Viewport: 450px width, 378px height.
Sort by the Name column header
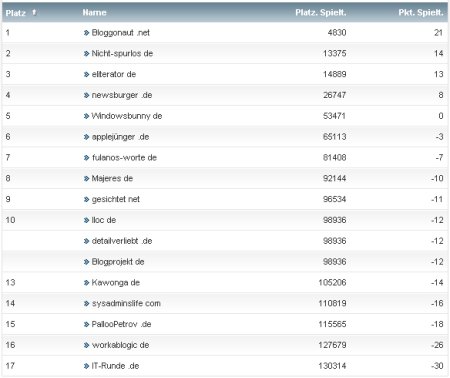click(x=94, y=13)
